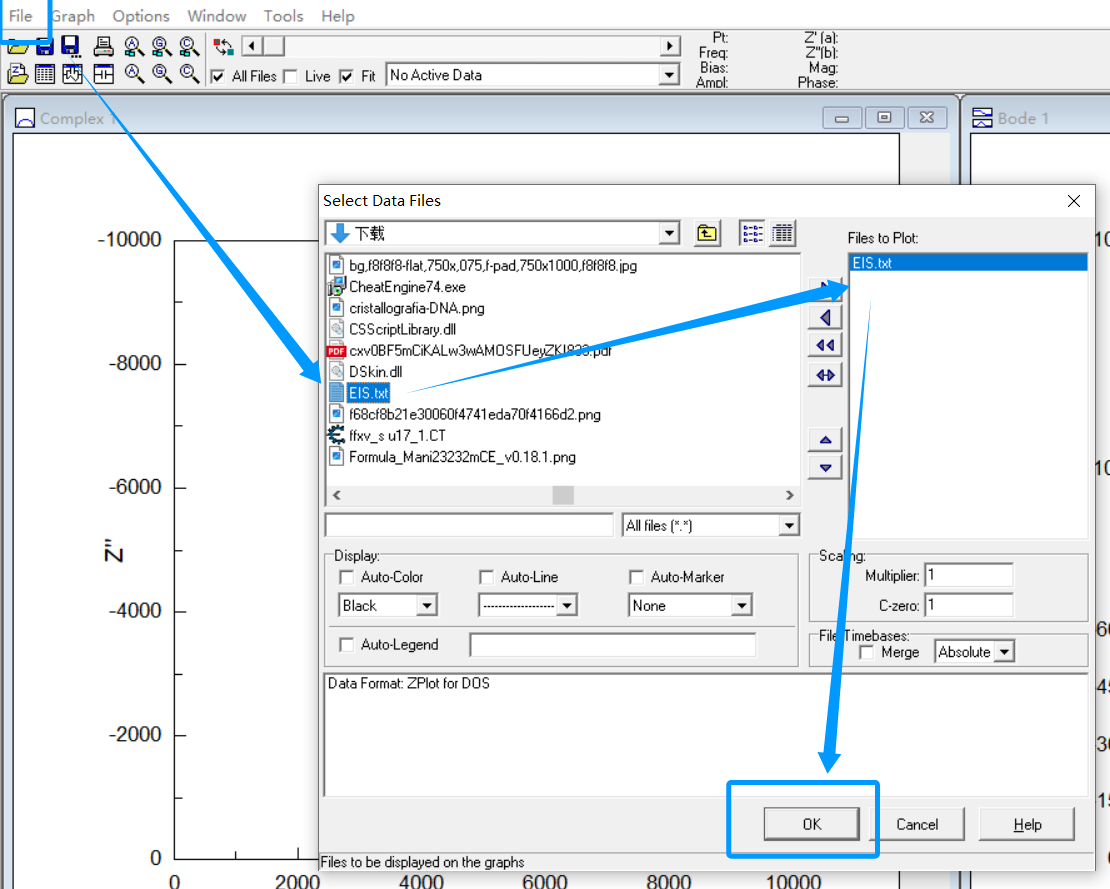Open the Tools menu
The height and width of the screenshot is (889, 1110).
[x=283, y=16]
